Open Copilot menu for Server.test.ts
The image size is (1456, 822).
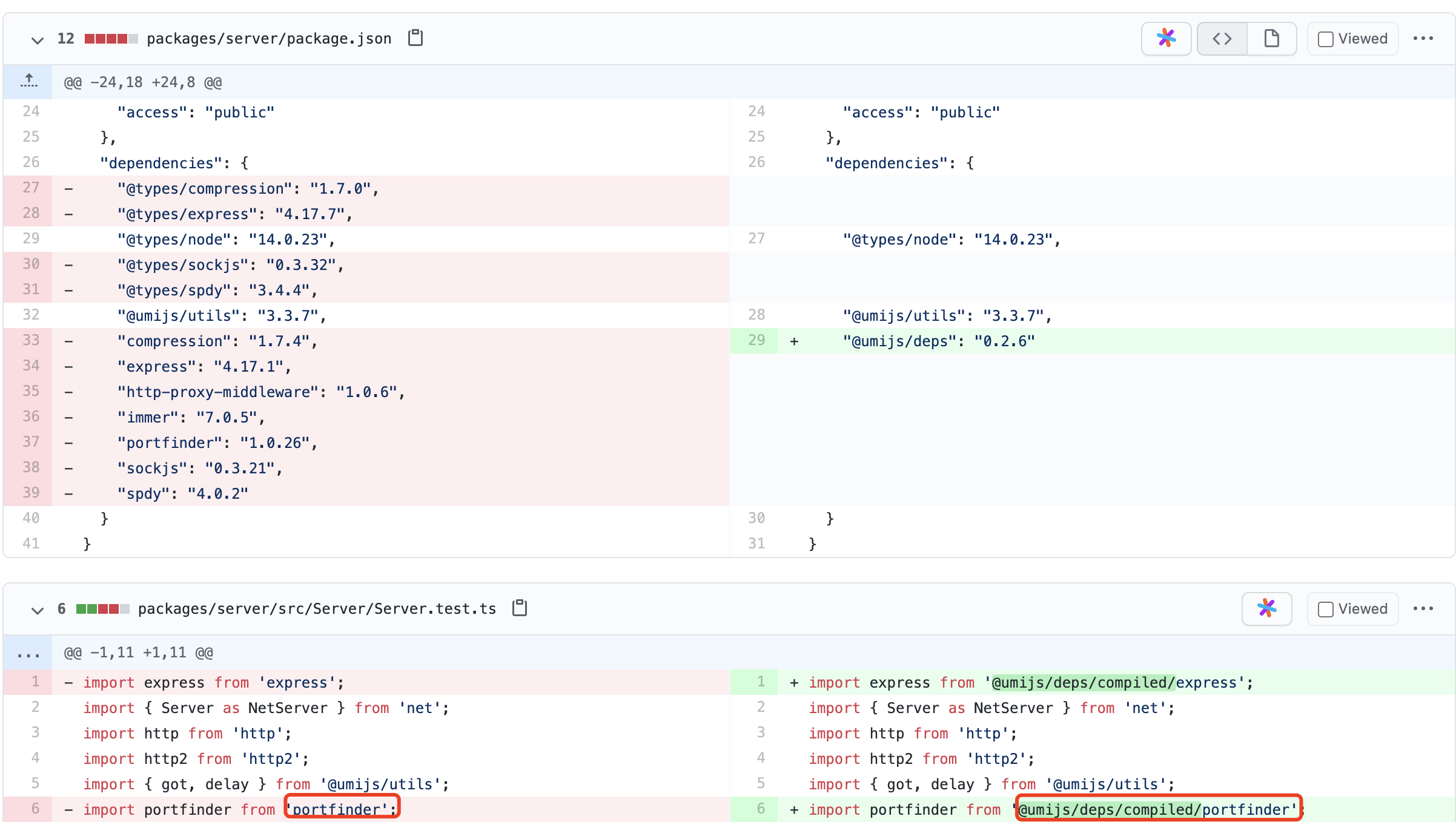click(x=1266, y=608)
